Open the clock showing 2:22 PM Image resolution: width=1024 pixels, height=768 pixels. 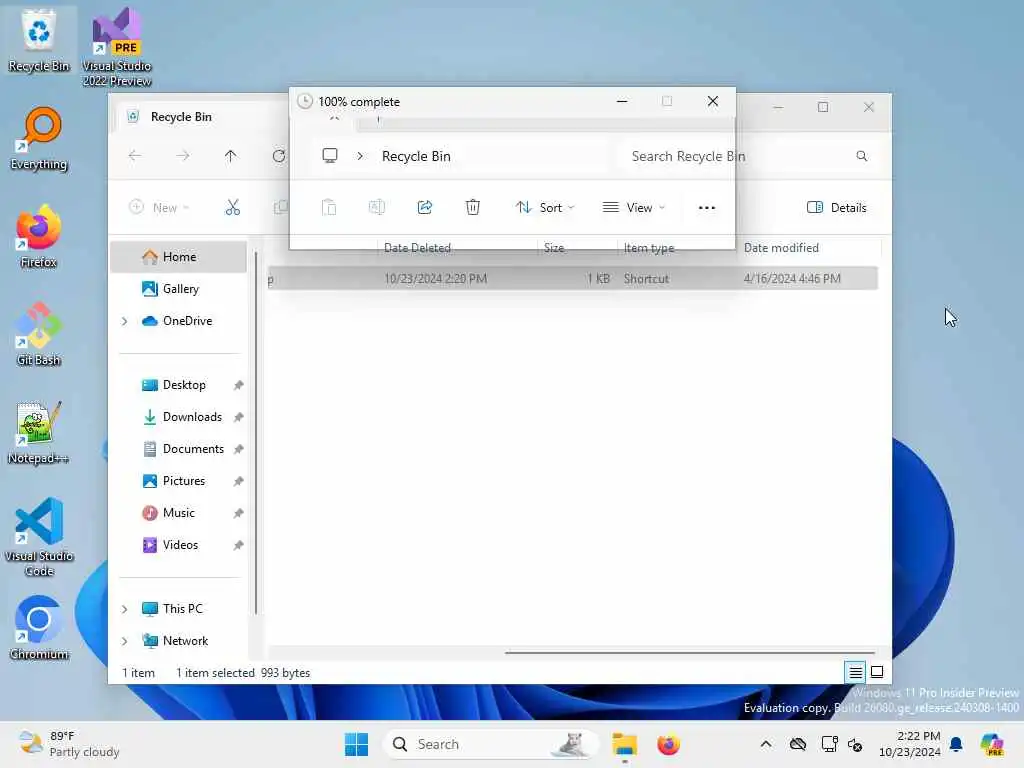pyautogui.click(x=910, y=744)
